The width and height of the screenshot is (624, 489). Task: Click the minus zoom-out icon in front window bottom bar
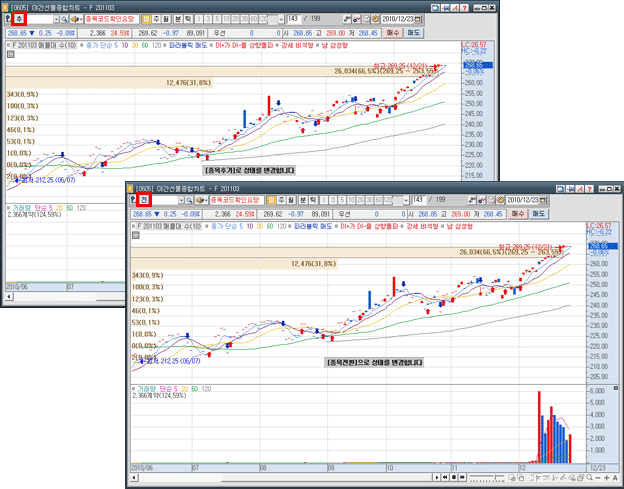(x=598, y=477)
